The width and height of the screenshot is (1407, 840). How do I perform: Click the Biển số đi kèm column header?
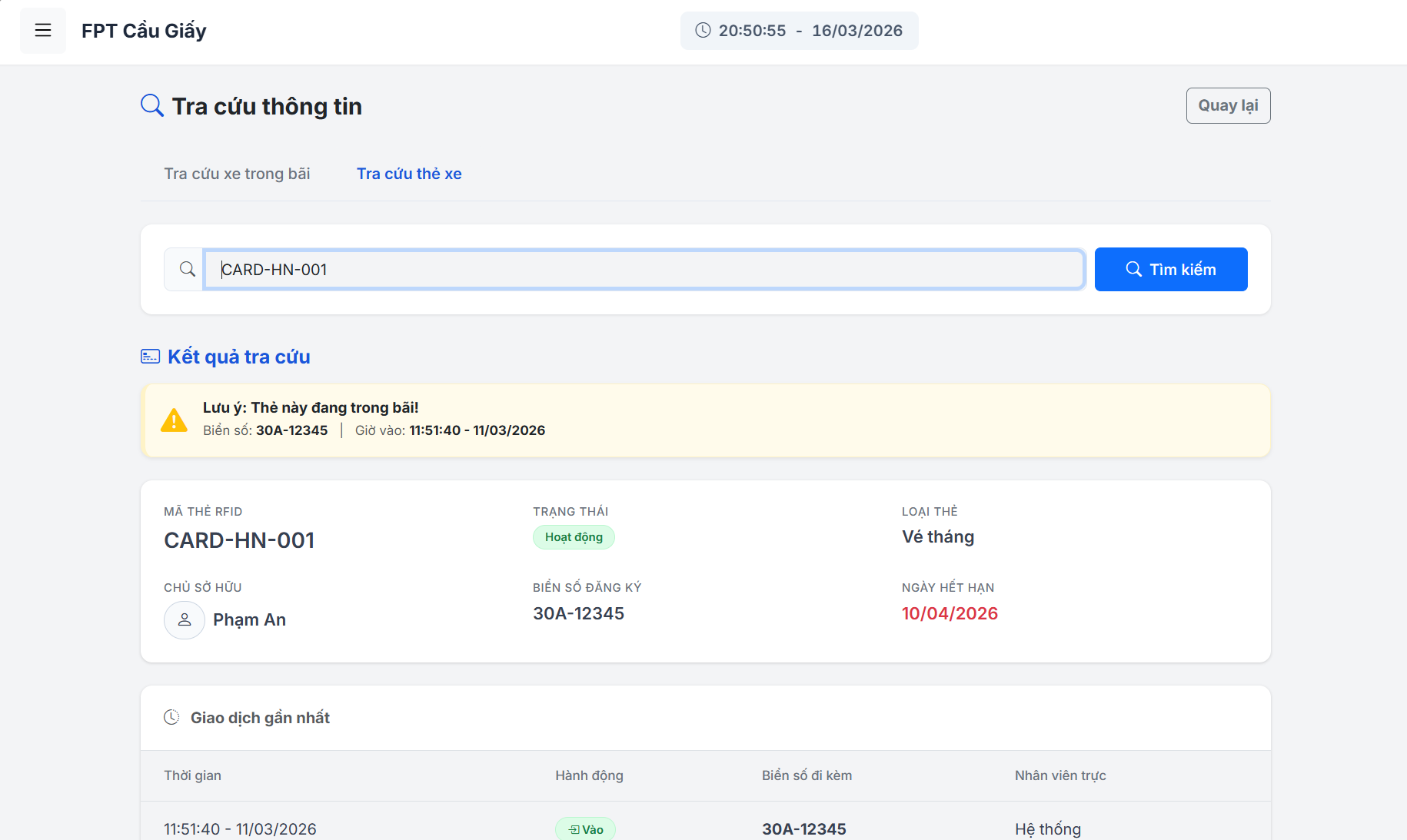(807, 775)
